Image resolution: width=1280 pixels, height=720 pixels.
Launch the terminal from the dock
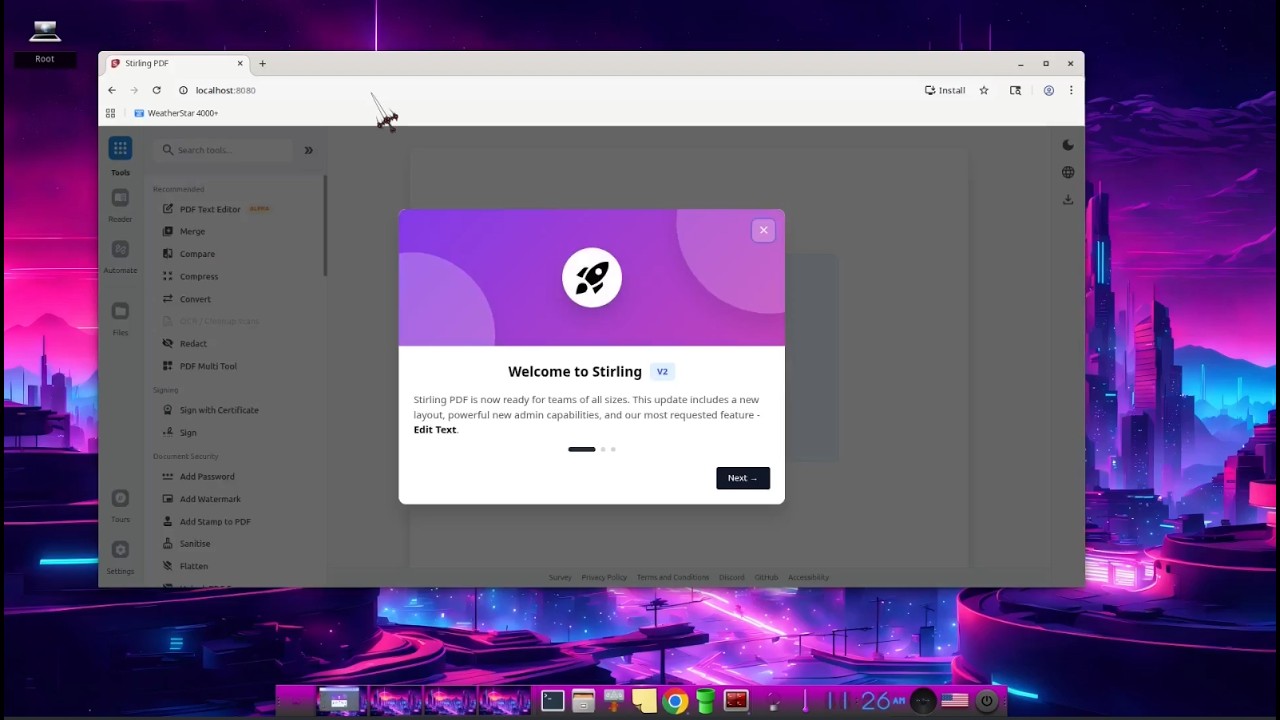[x=553, y=701]
